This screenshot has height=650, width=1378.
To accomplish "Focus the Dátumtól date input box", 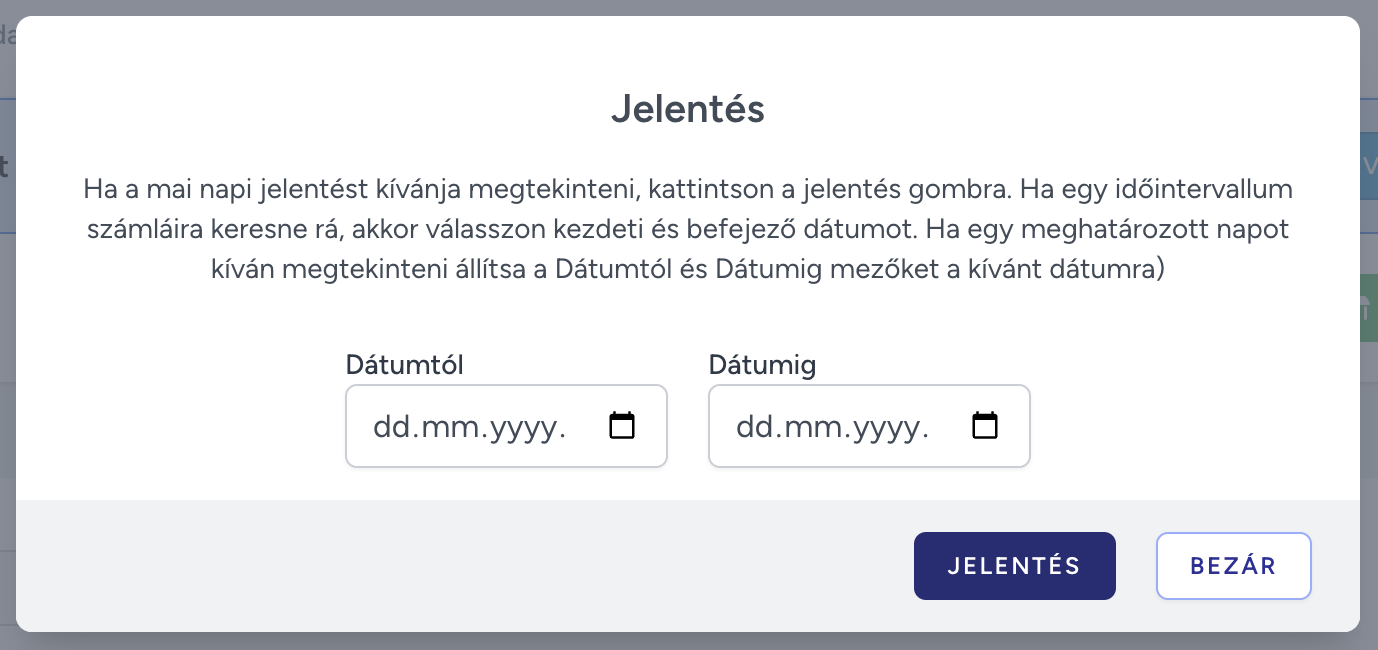I will tap(506, 426).
